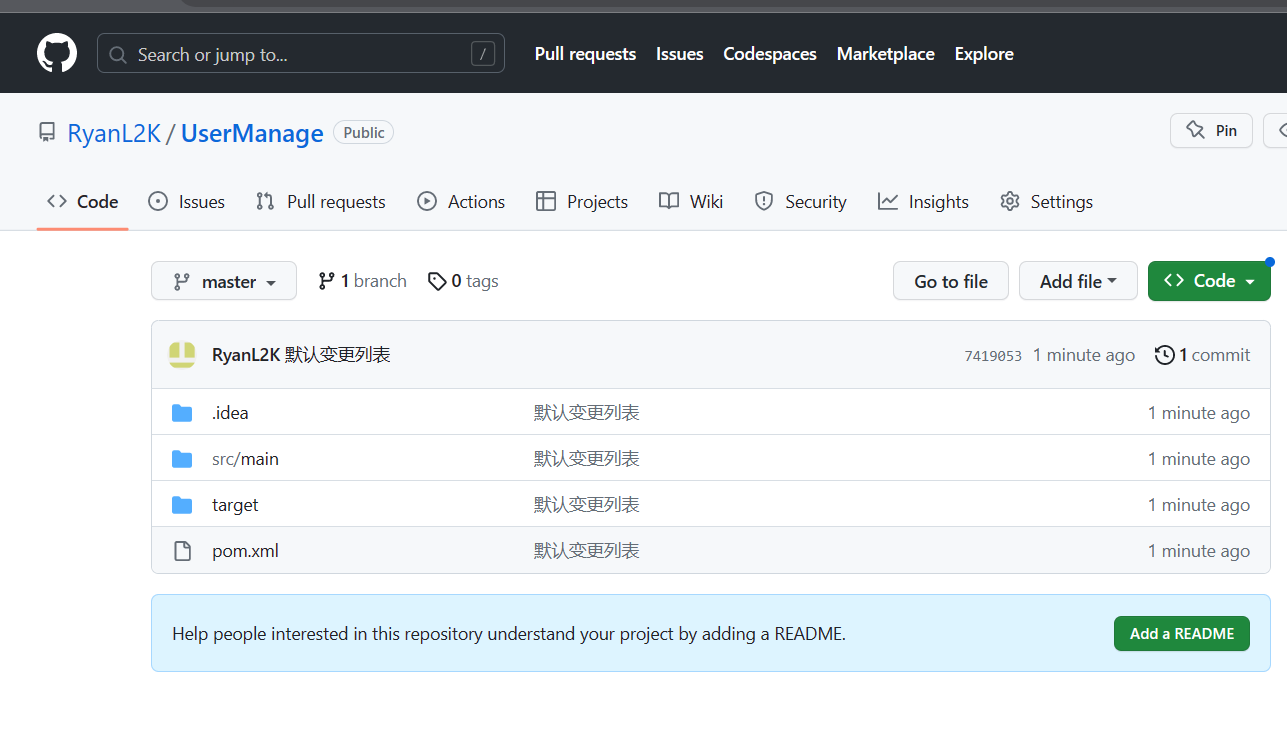Open the Actions tab

coord(461,202)
